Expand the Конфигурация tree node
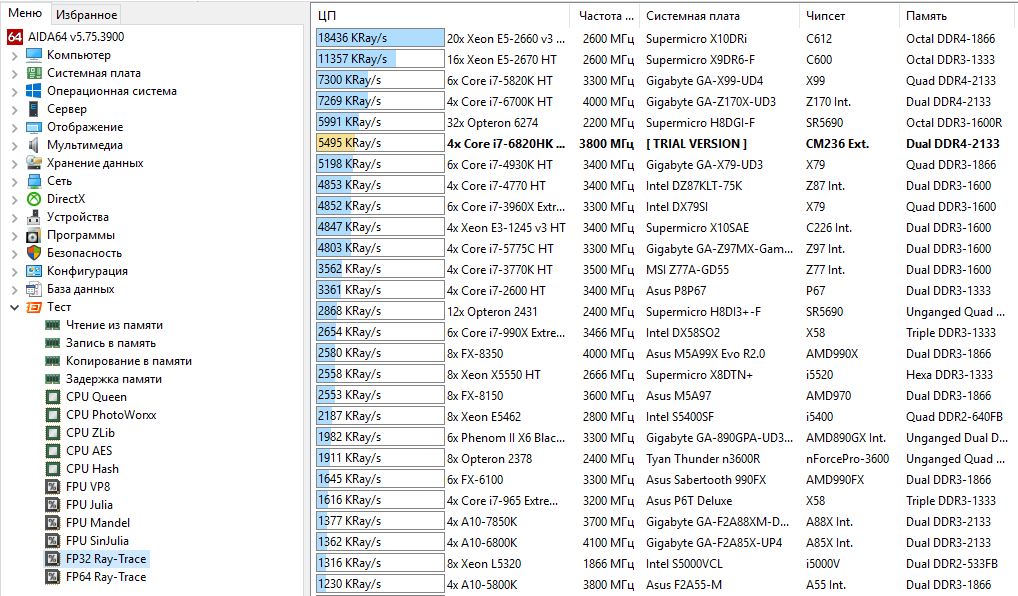 pyautogui.click(x=14, y=271)
